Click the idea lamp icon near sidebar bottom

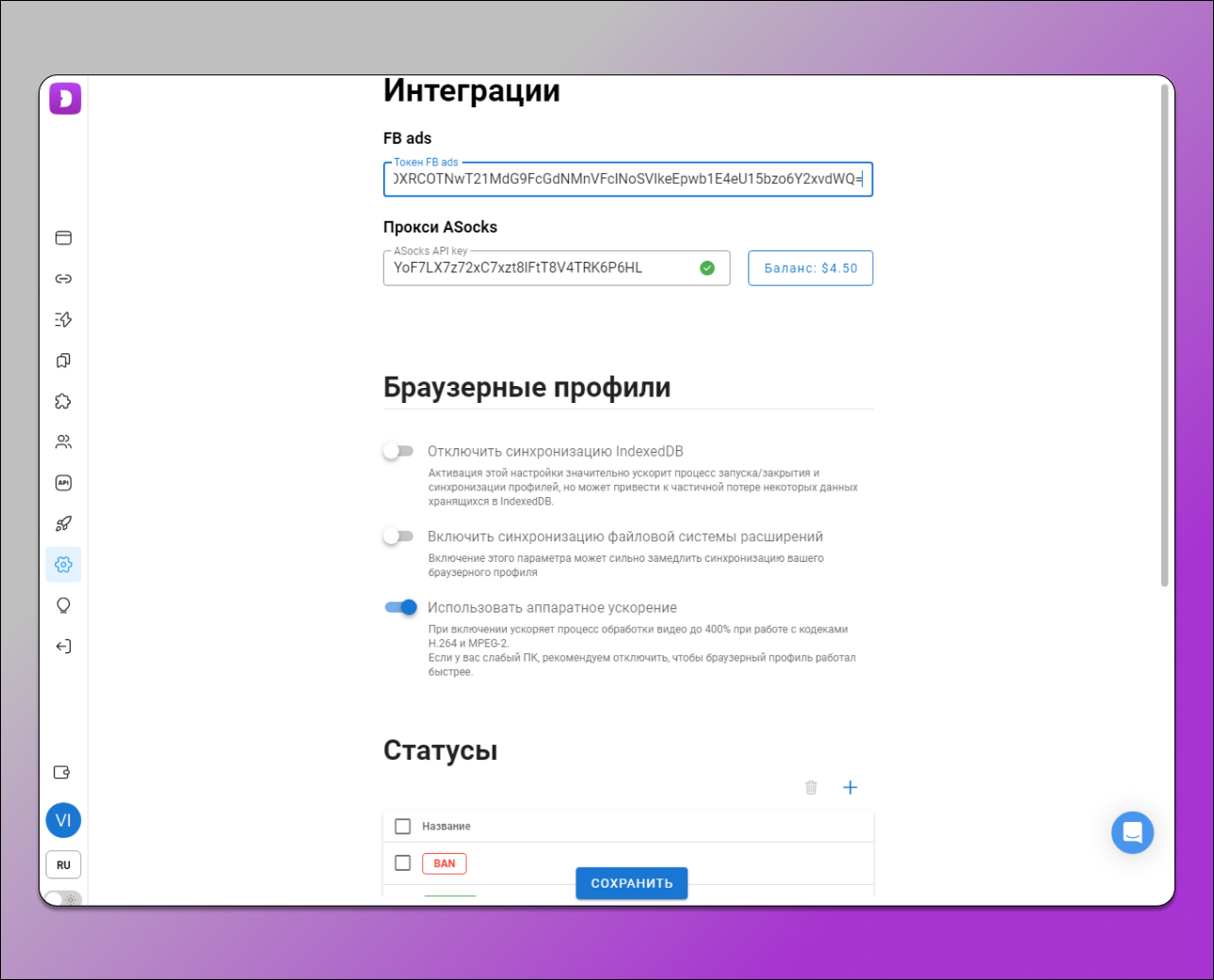pos(63,604)
